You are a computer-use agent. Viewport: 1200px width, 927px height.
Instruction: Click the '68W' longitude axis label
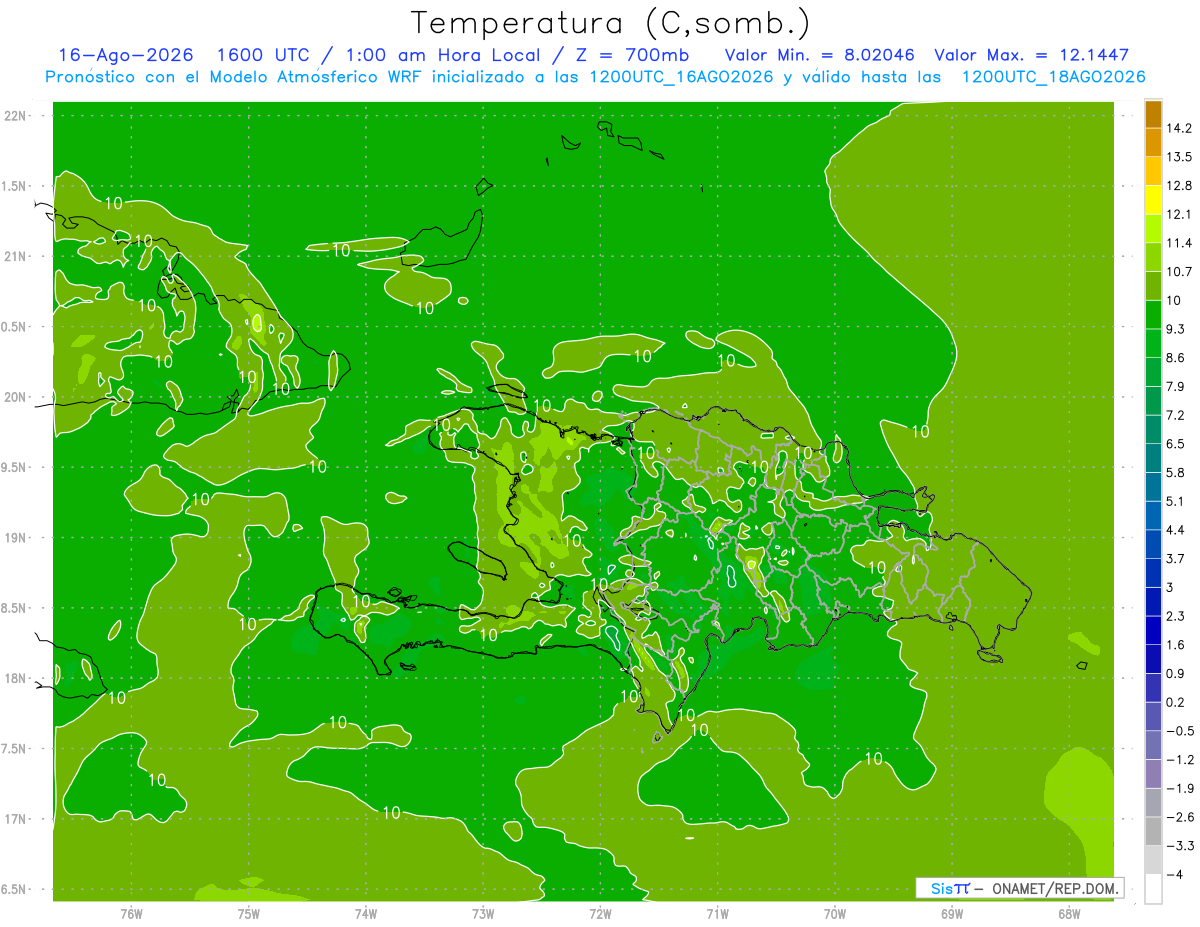pos(1069,914)
